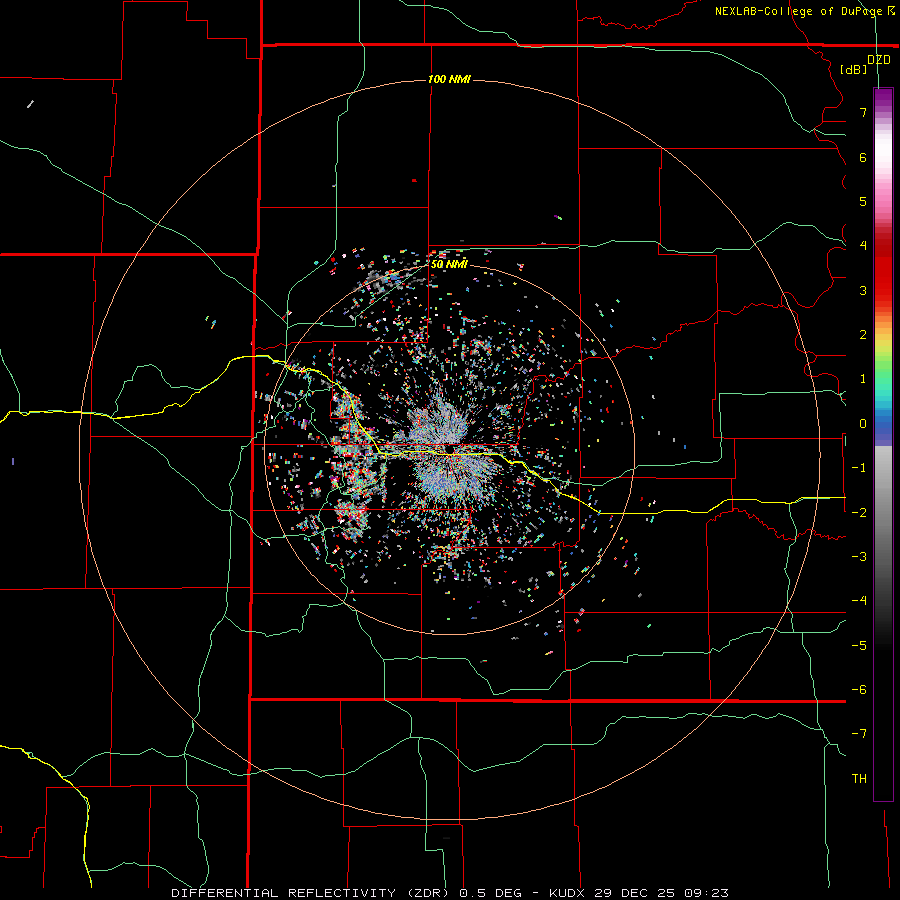The height and width of the screenshot is (900, 900).
Task: Click the 4 value on the scale
Action: pyautogui.click(x=863, y=246)
